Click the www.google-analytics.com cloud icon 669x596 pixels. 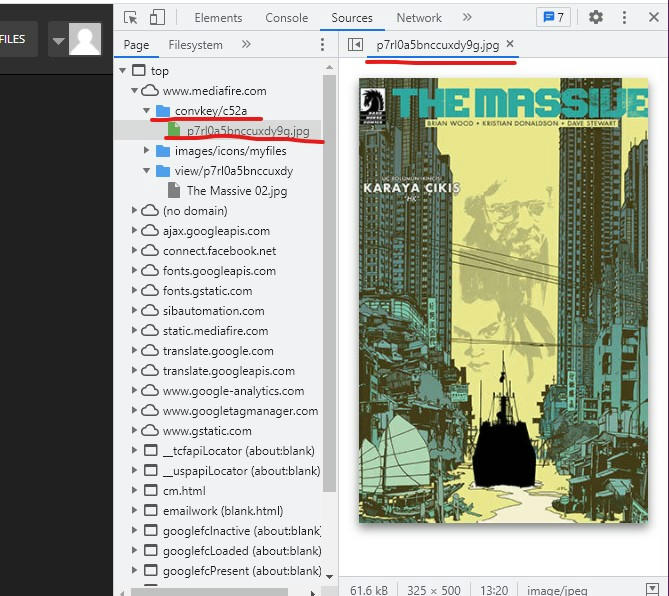pos(150,391)
